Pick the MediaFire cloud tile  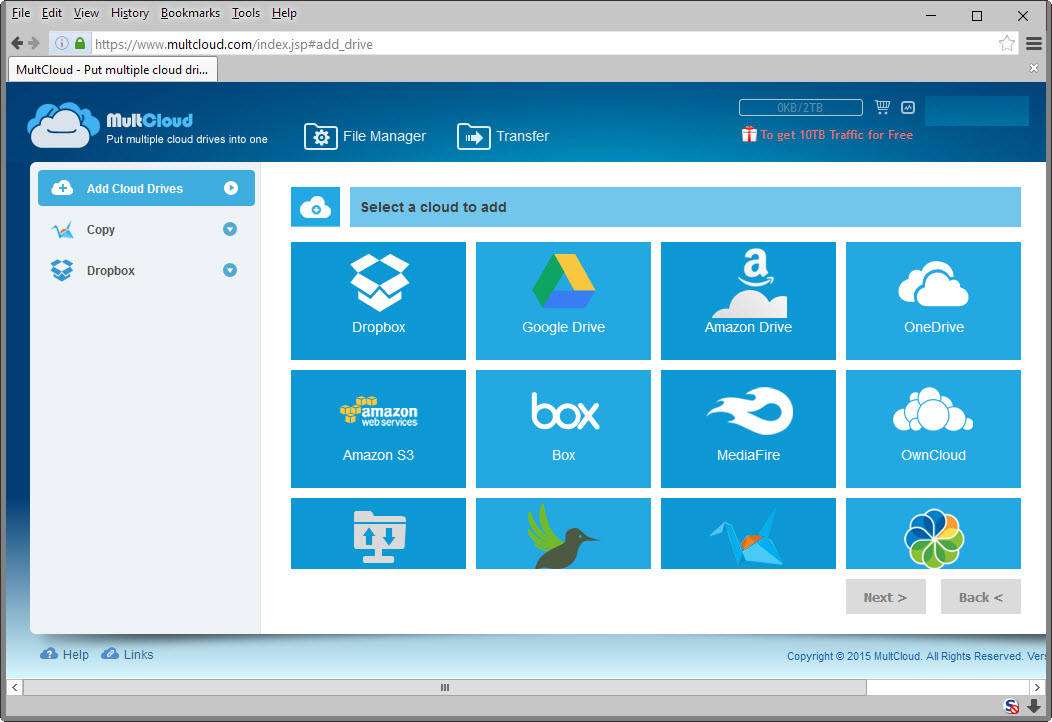click(748, 429)
